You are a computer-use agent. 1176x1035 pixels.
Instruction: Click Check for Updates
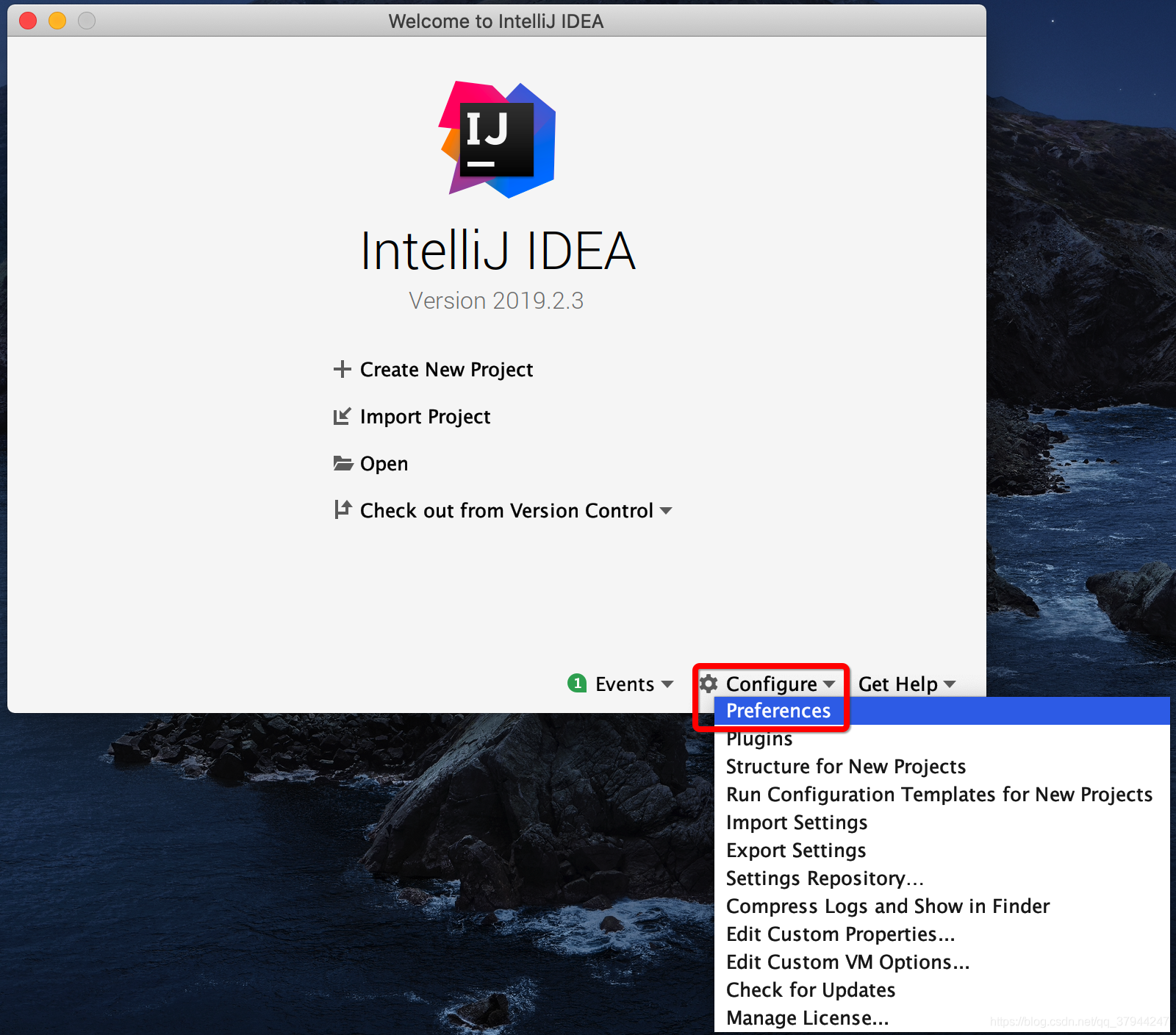pyautogui.click(x=942, y=990)
